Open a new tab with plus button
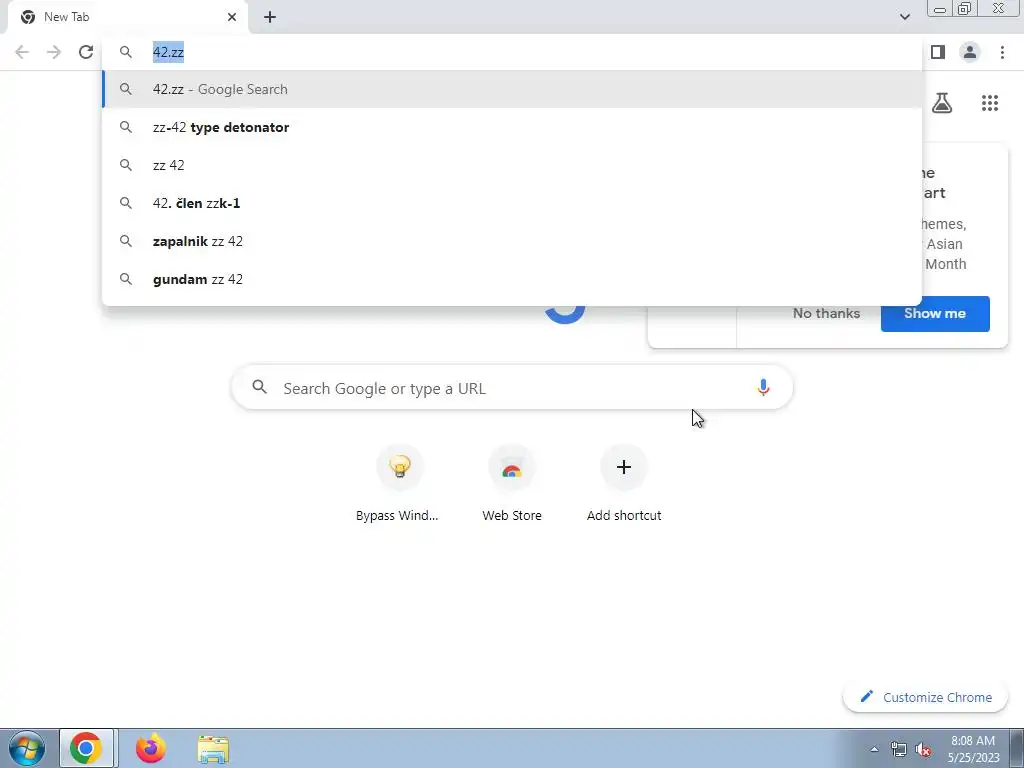This screenshot has width=1024, height=768. click(270, 17)
